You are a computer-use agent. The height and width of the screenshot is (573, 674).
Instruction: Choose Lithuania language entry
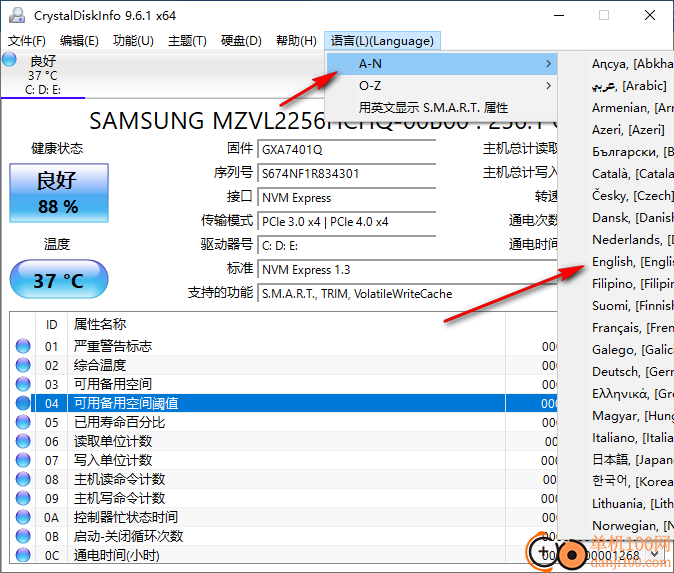click(616, 503)
